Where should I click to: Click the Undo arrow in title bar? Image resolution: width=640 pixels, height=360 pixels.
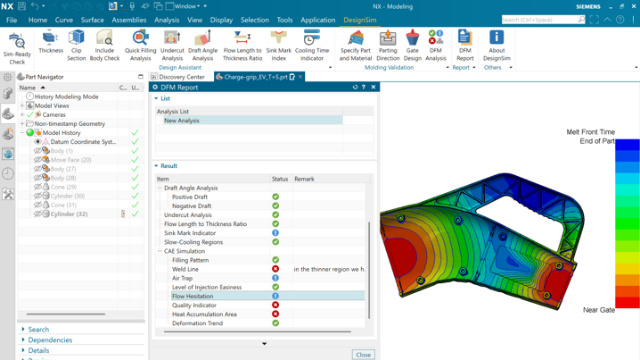35,6
